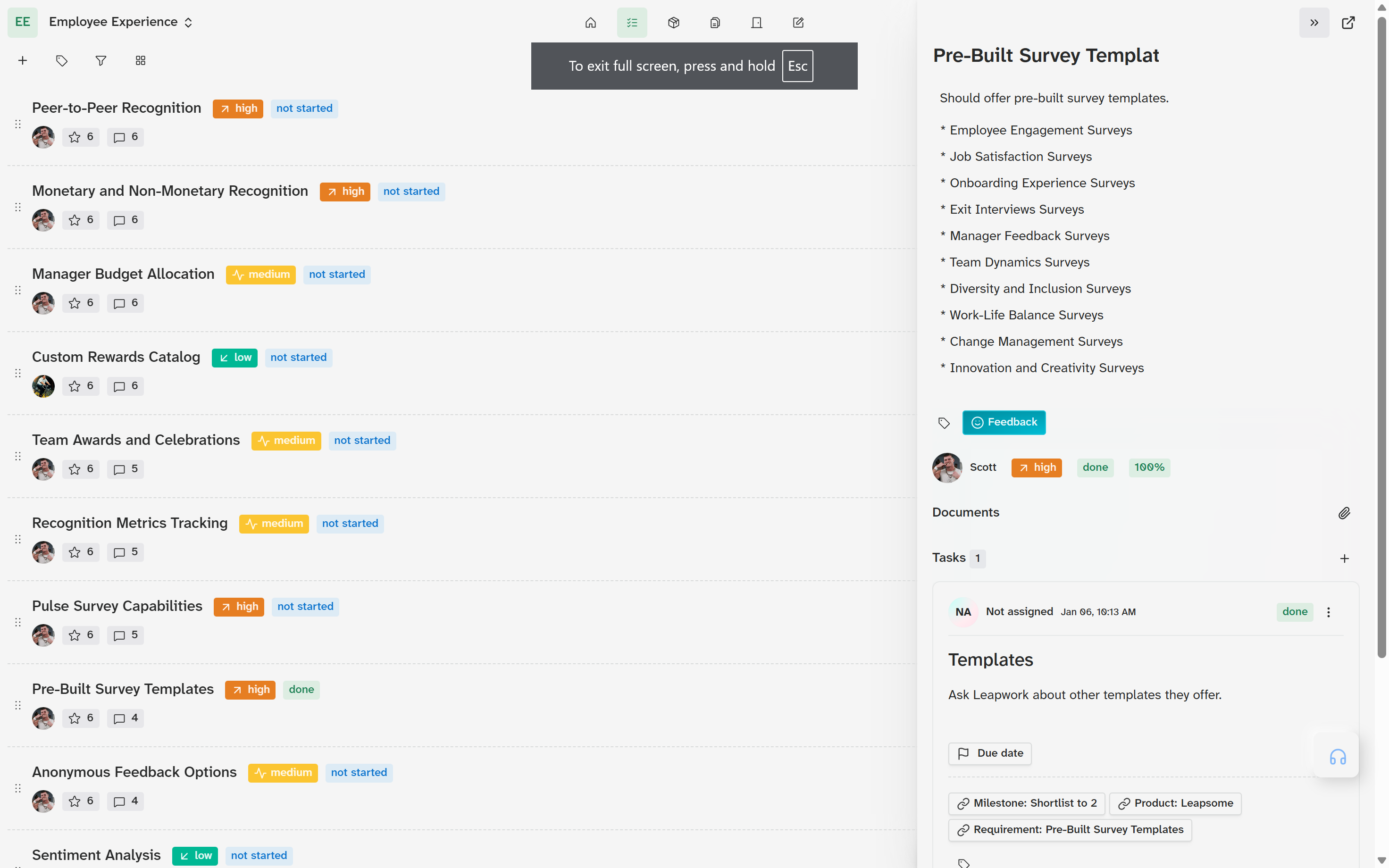Image resolution: width=1389 pixels, height=868 pixels.
Task: Go to the home navigation icon
Action: (x=590, y=22)
